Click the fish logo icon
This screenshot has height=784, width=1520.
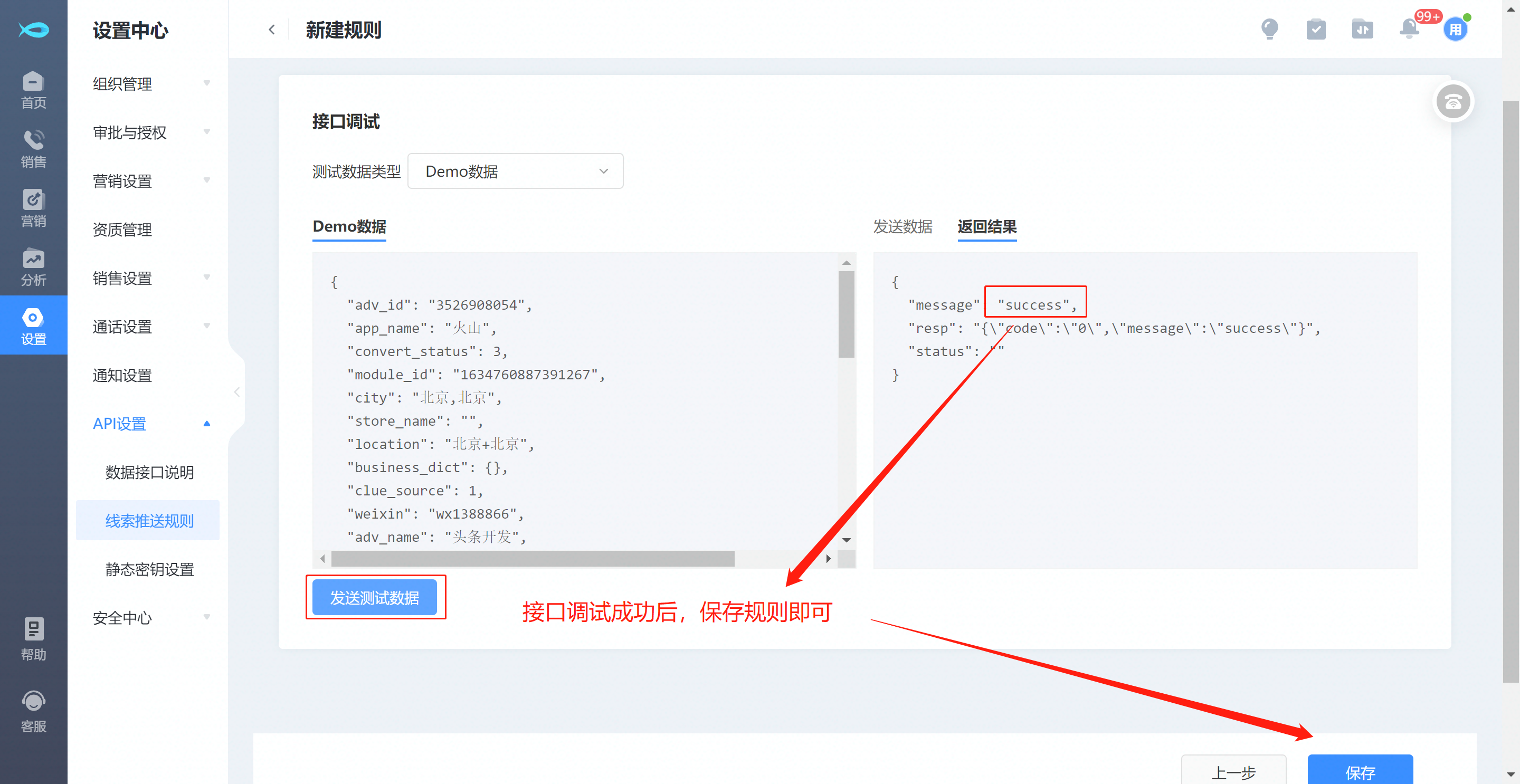[33, 30]
